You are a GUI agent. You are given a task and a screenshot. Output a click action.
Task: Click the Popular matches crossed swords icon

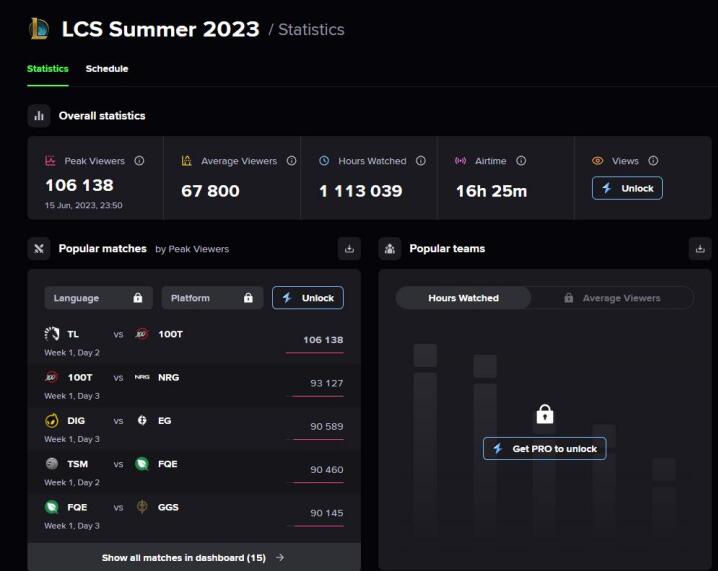tap(39, 249)
